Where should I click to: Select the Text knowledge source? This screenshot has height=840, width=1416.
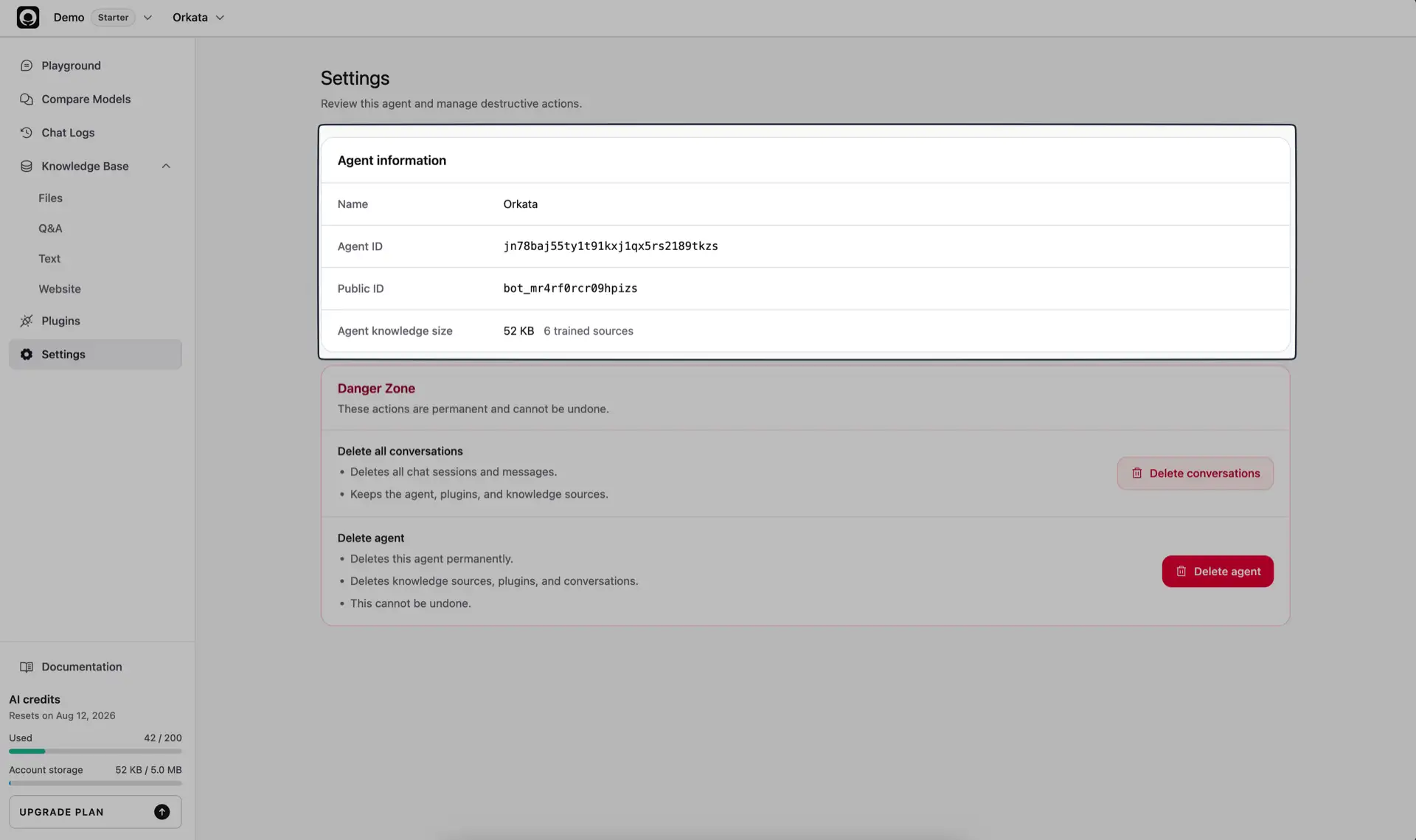49,258
